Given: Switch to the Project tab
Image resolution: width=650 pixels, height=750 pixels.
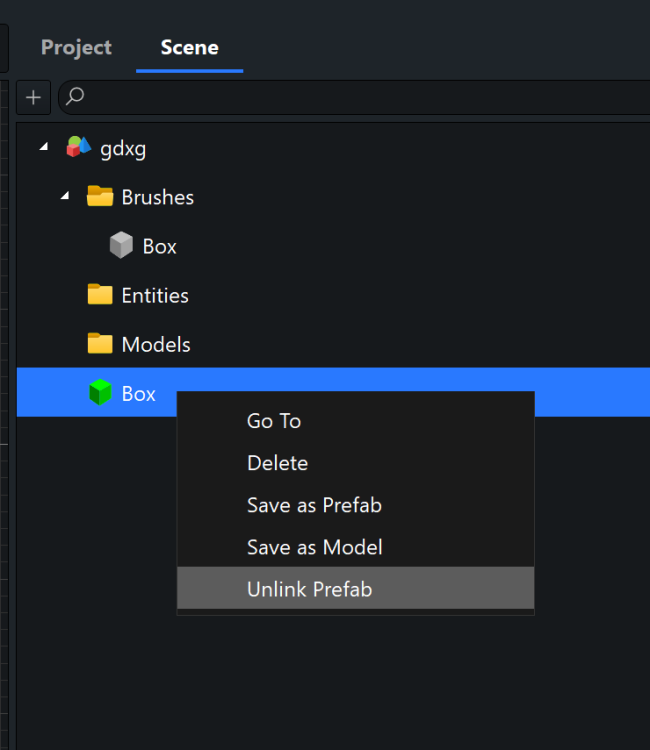Looking at the screenshot, I should click(x=76, y=47).
